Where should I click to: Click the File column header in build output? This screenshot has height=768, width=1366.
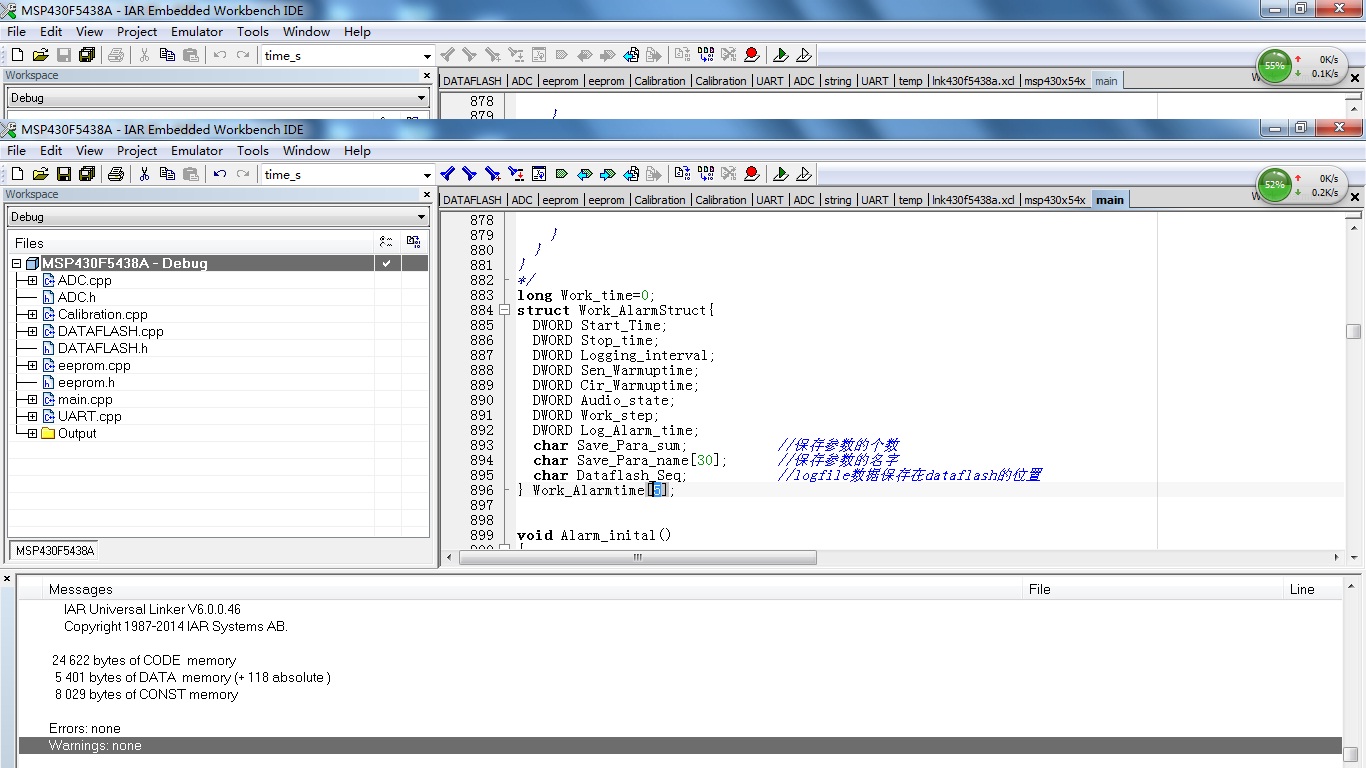1153,589
